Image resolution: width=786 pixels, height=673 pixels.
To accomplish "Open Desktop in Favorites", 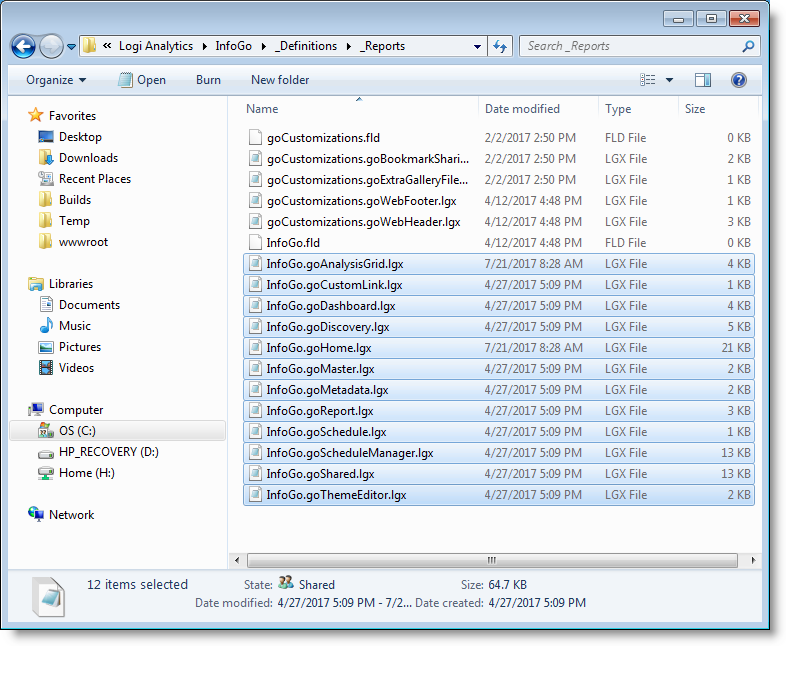I will pos(80,137).
